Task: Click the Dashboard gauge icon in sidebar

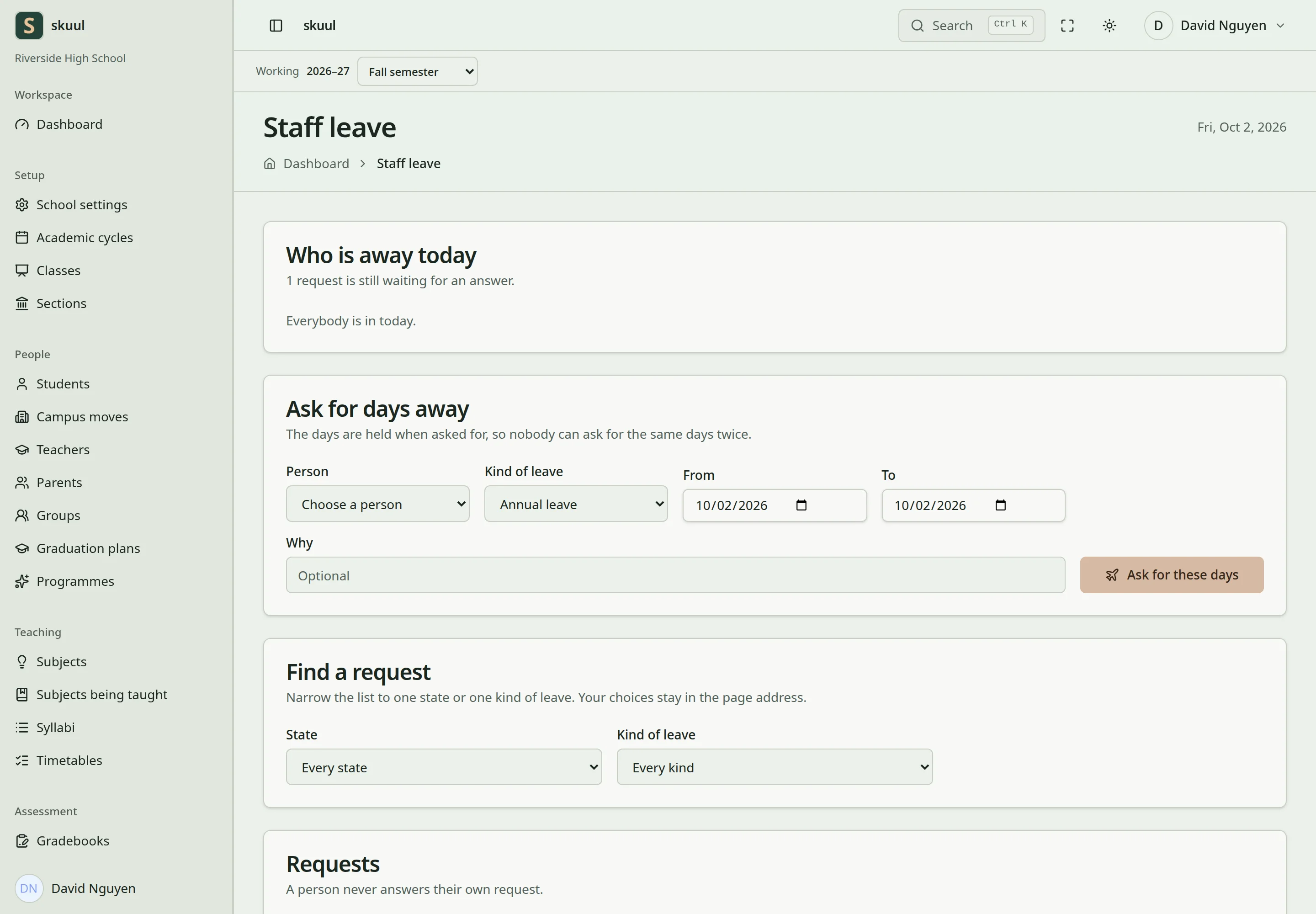Action: point(22,125)
